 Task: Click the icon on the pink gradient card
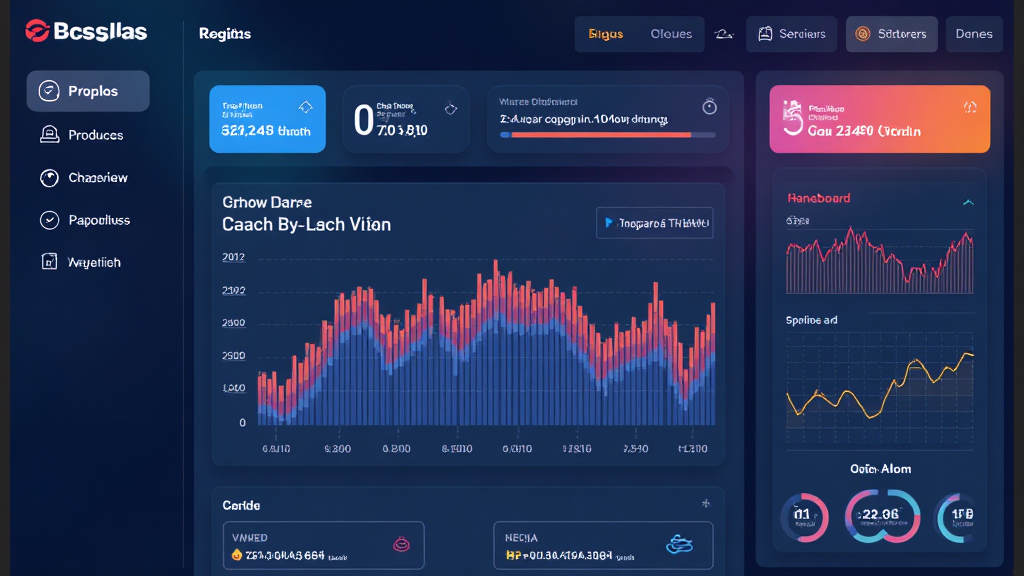968,107
